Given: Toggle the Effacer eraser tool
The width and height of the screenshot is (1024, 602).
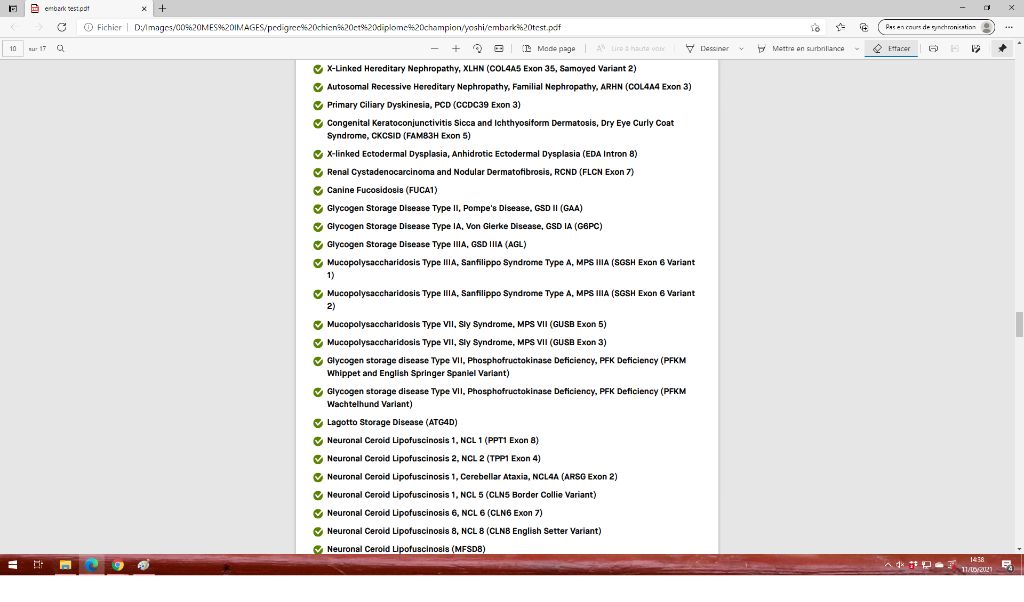Looking at the screenshot, I should pyautogui.click(x=891, y=48).
